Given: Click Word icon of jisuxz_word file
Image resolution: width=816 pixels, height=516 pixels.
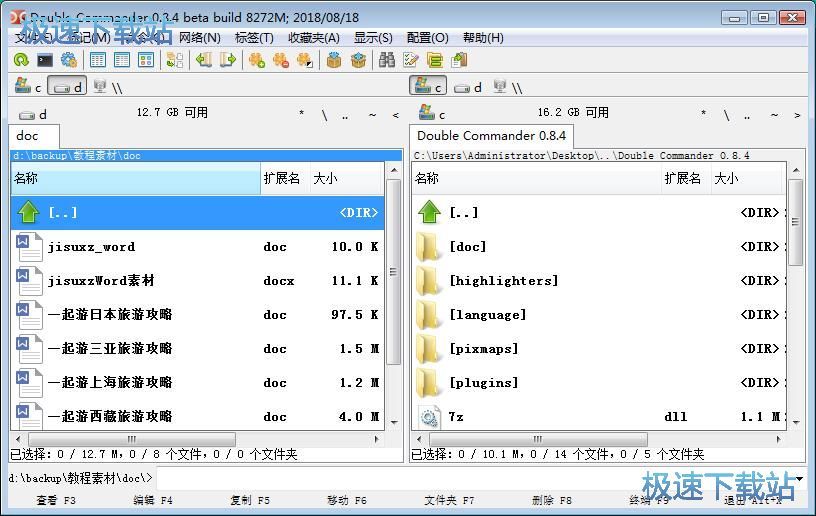Looking at the screenshot, I should point(29,247).
